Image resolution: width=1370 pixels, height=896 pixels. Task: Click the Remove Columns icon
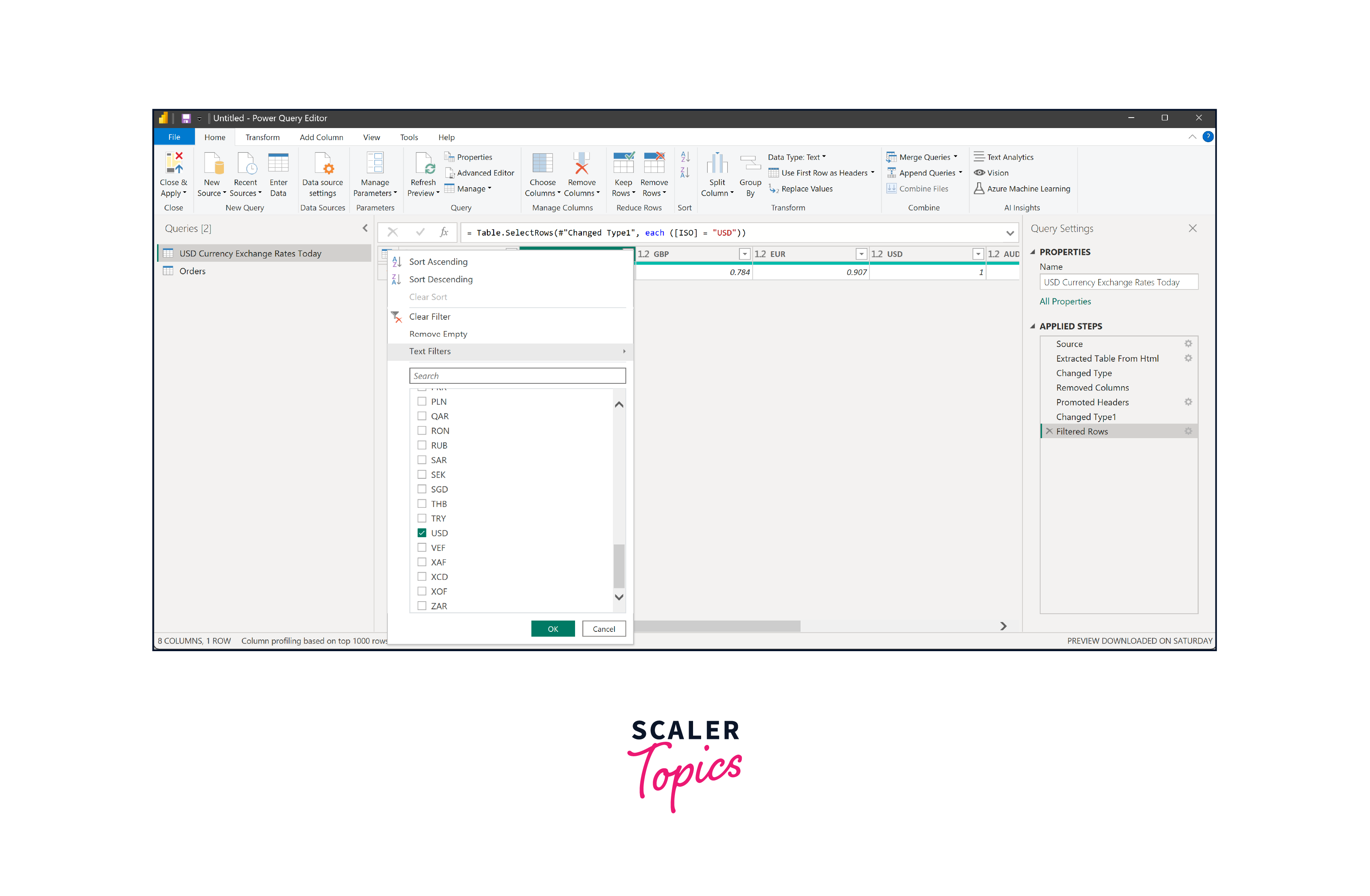[582, 163]
